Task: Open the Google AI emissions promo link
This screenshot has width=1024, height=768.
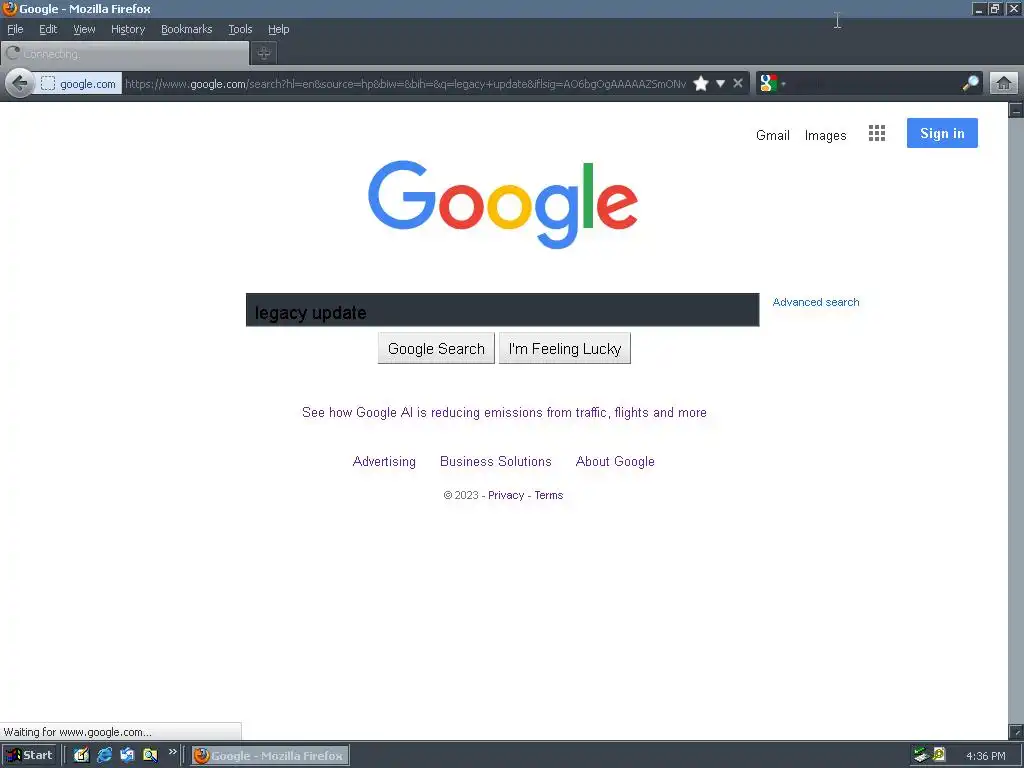Action: coord(504,413)
